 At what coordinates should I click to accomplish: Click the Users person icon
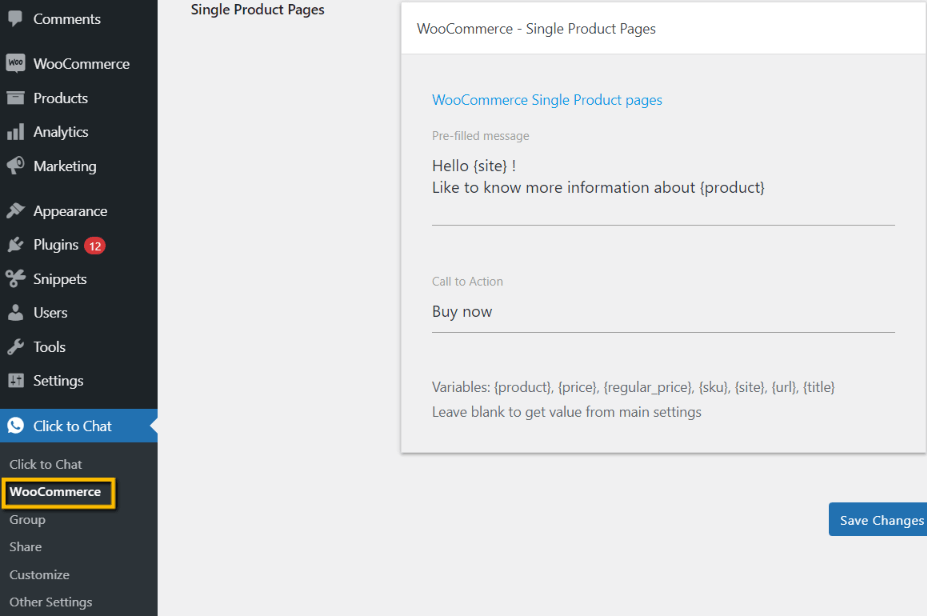coord(15,313)
